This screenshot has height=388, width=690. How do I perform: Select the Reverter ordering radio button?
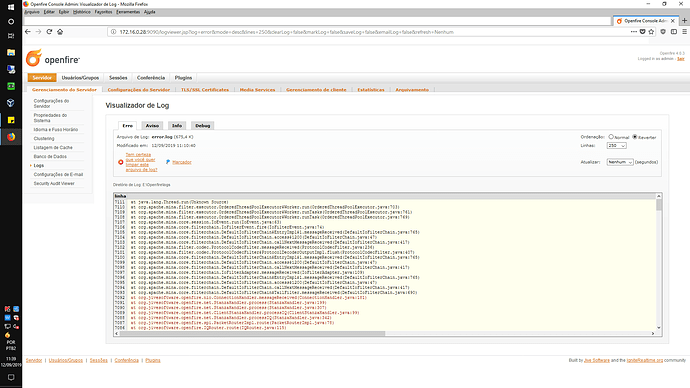pos(635,137)
